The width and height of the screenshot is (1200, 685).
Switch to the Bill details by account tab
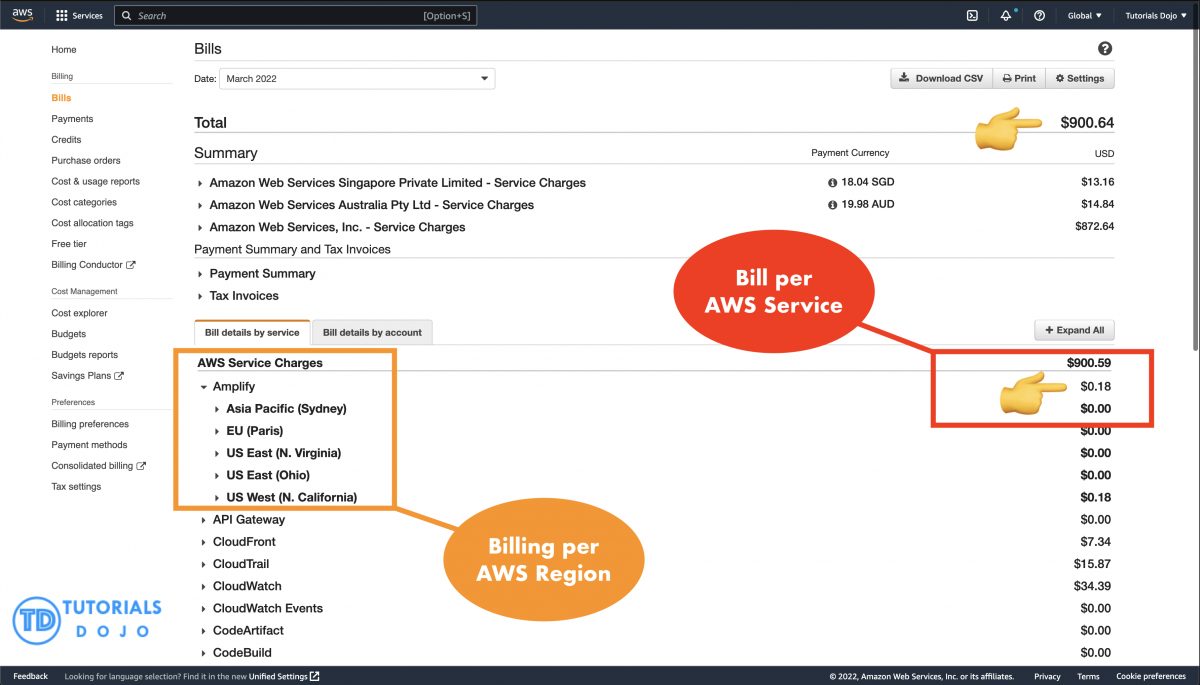click(x=371, y=331)
